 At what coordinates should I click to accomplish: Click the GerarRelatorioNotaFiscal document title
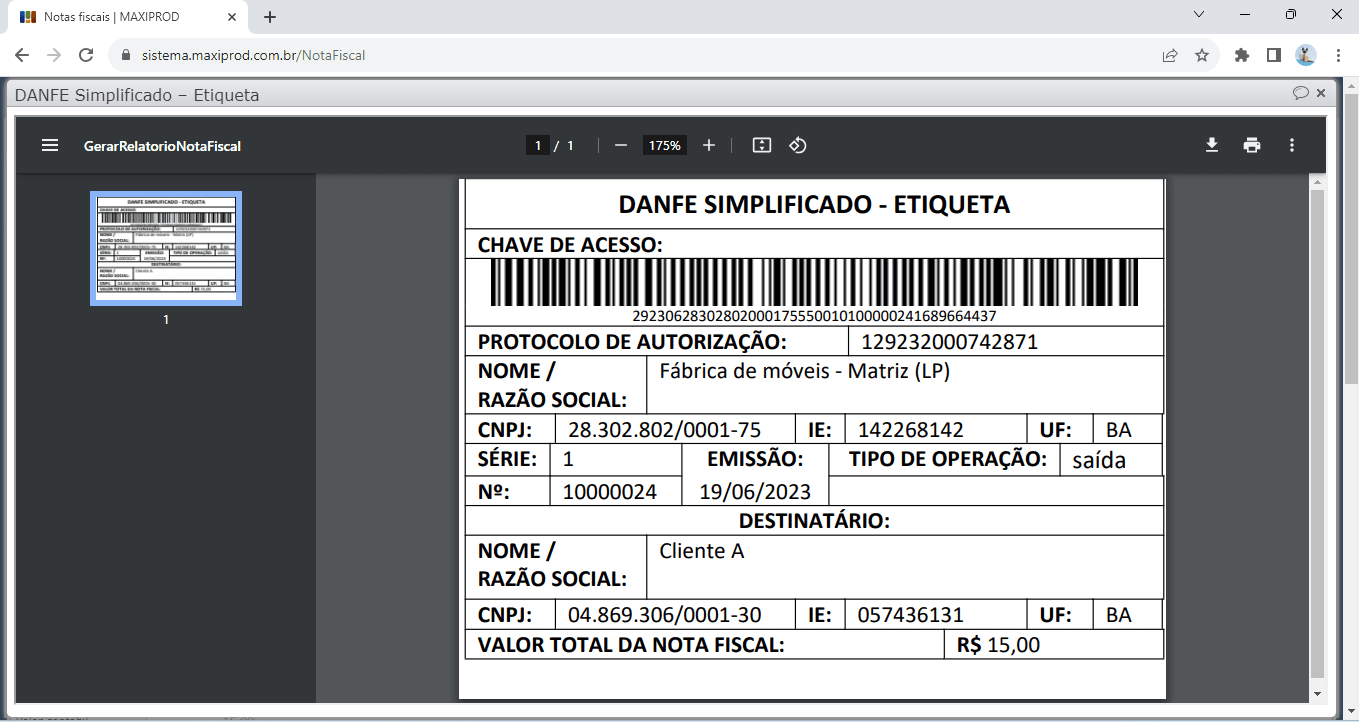tap(162, 146)
